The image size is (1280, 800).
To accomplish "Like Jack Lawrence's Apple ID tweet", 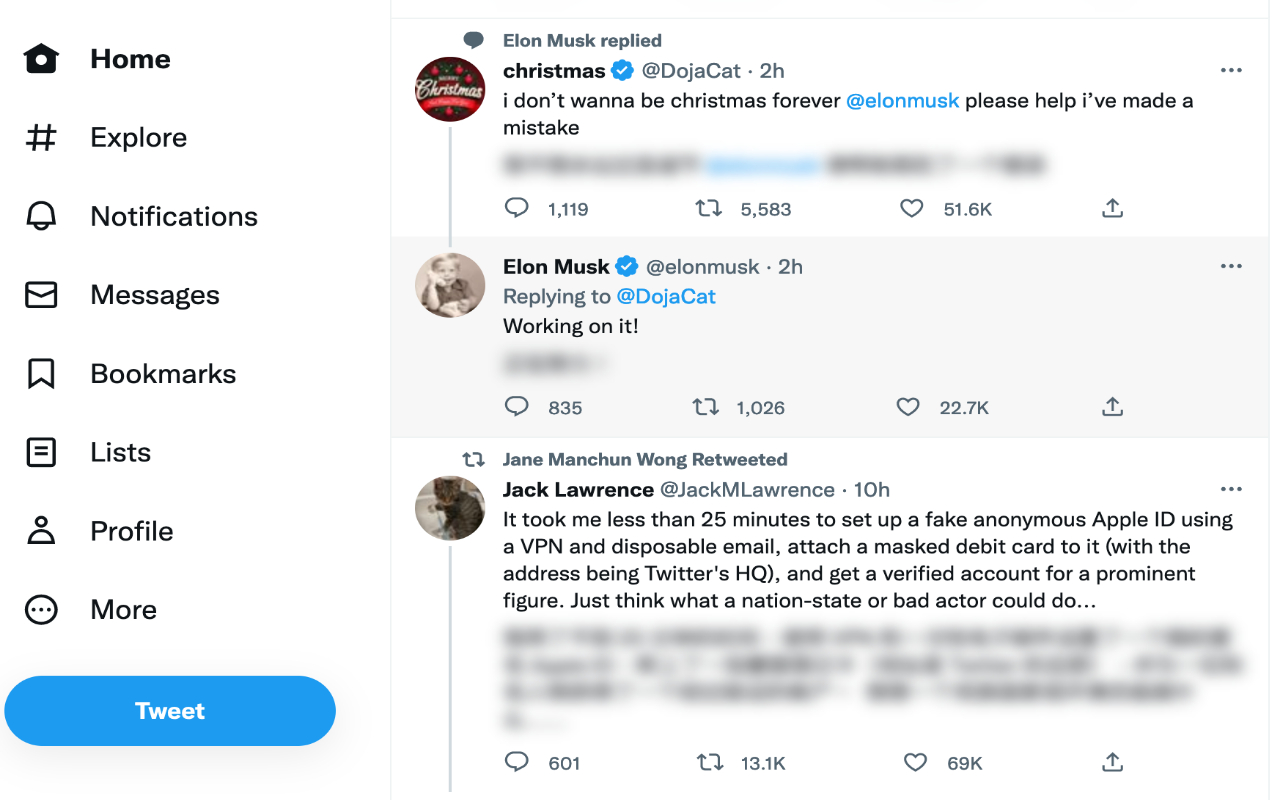I will 915,762.
